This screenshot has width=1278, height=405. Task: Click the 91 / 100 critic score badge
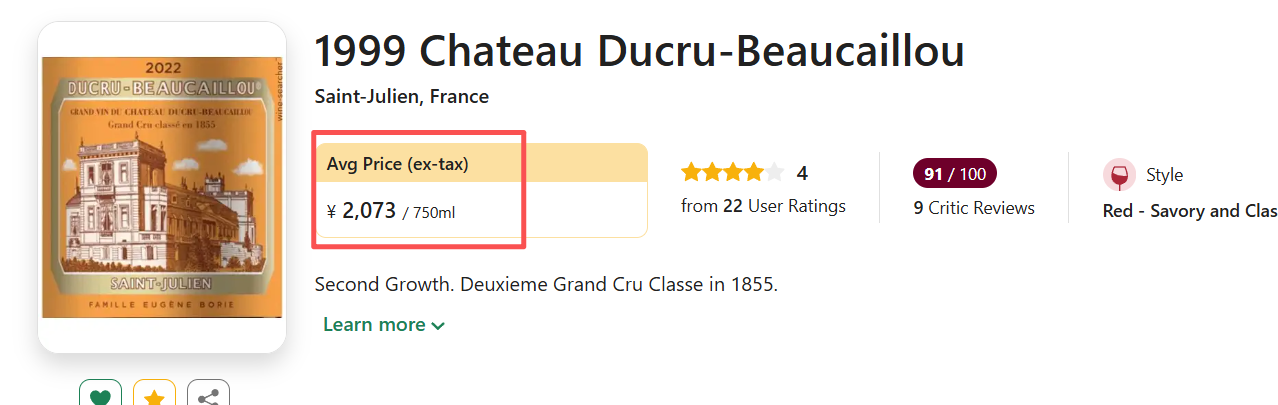[x=954, y=174]
